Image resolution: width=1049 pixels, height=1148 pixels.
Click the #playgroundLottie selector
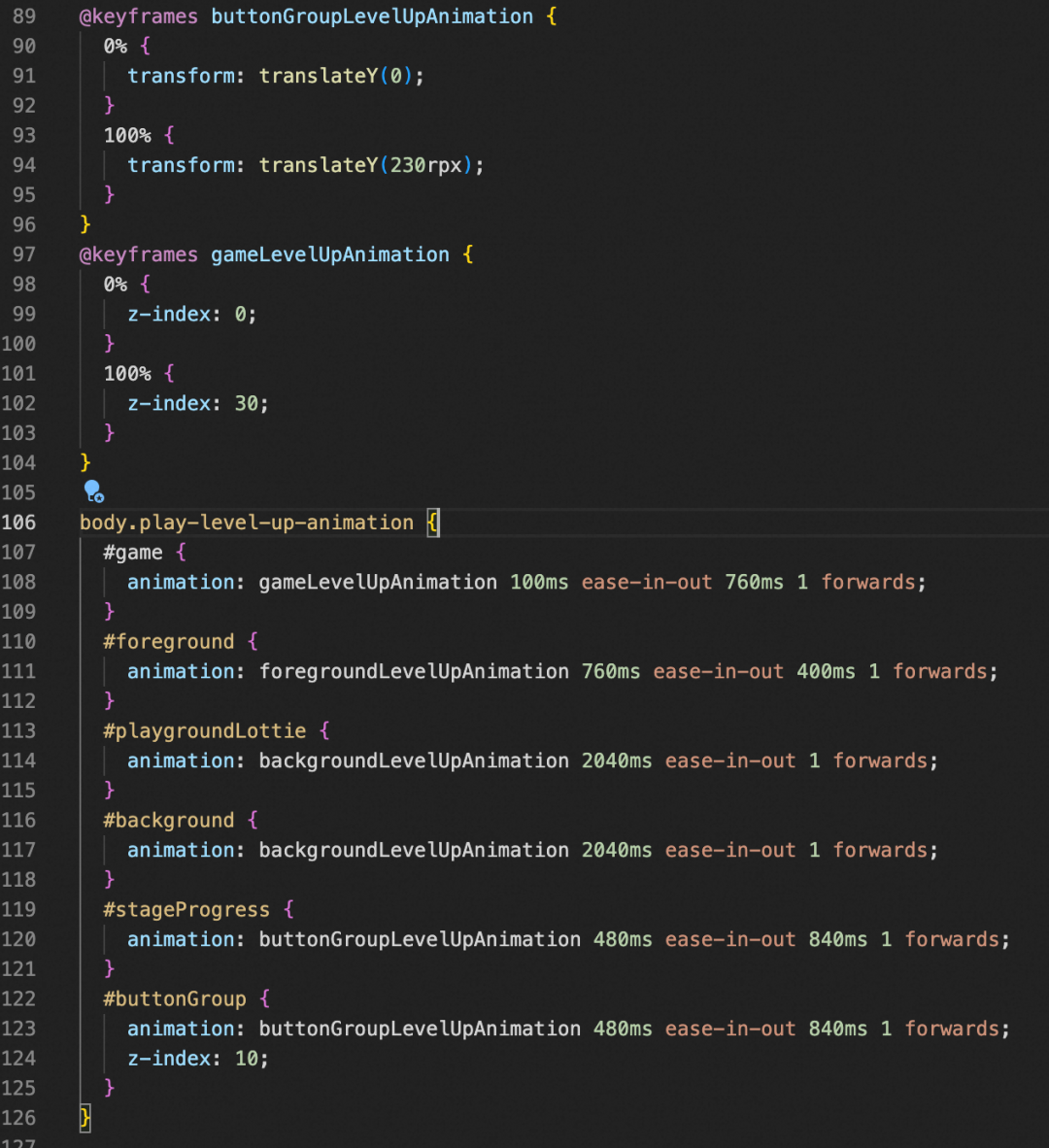click(x=204, y=731)
